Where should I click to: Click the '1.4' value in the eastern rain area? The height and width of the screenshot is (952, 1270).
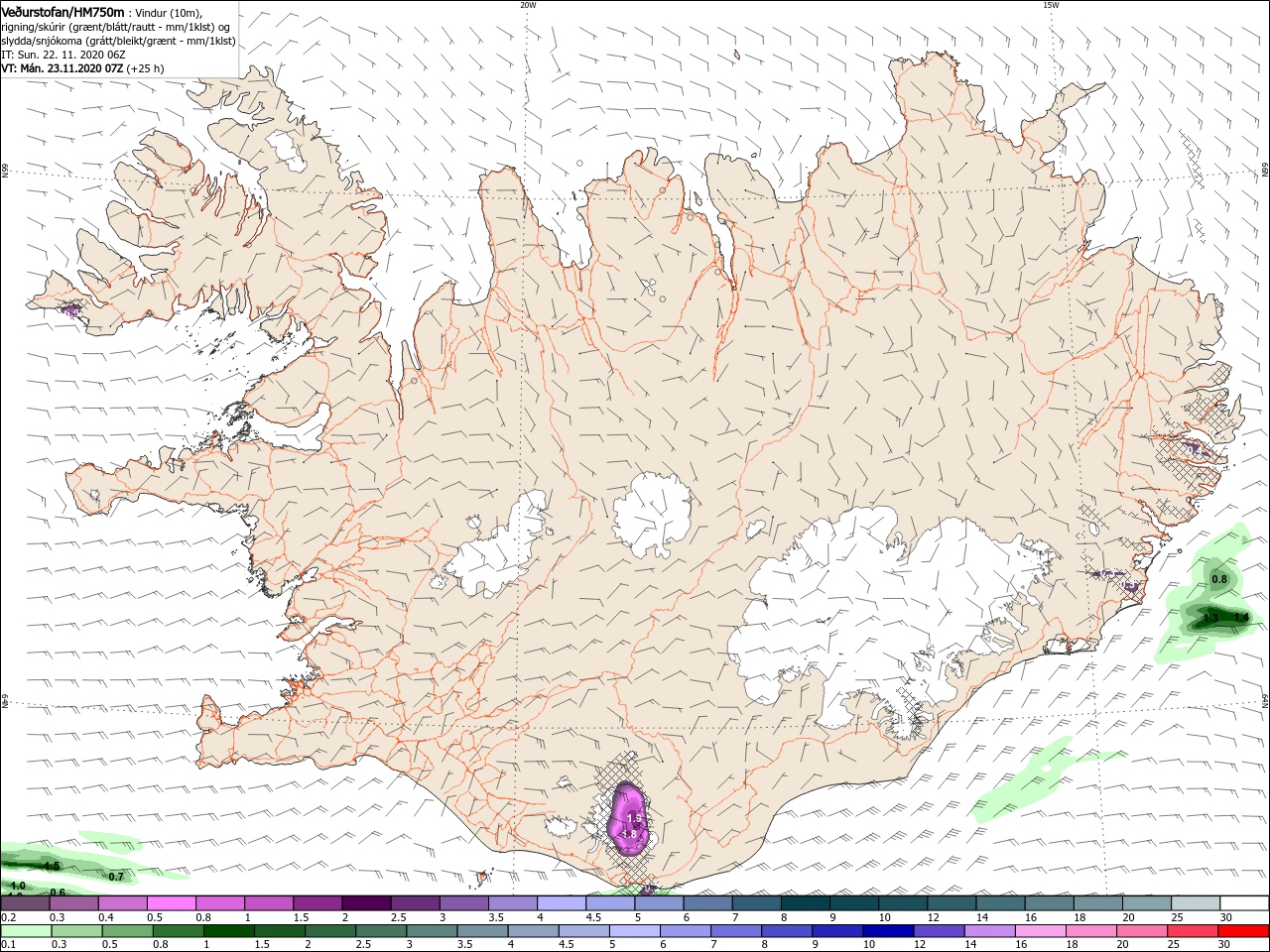pos(1240,618)
